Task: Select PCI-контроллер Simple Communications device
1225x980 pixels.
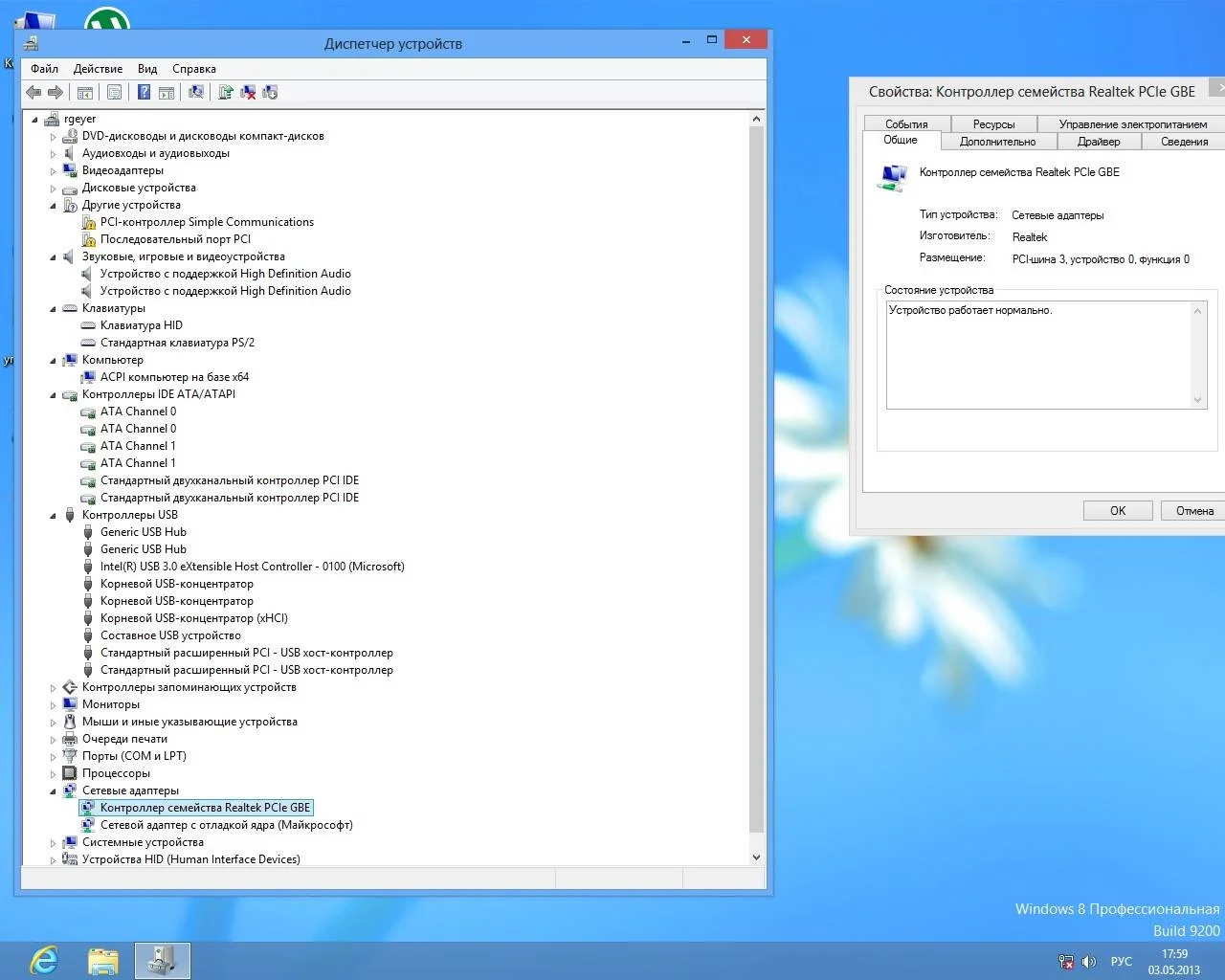Action: pyautogui.click(x=207, y=222)
